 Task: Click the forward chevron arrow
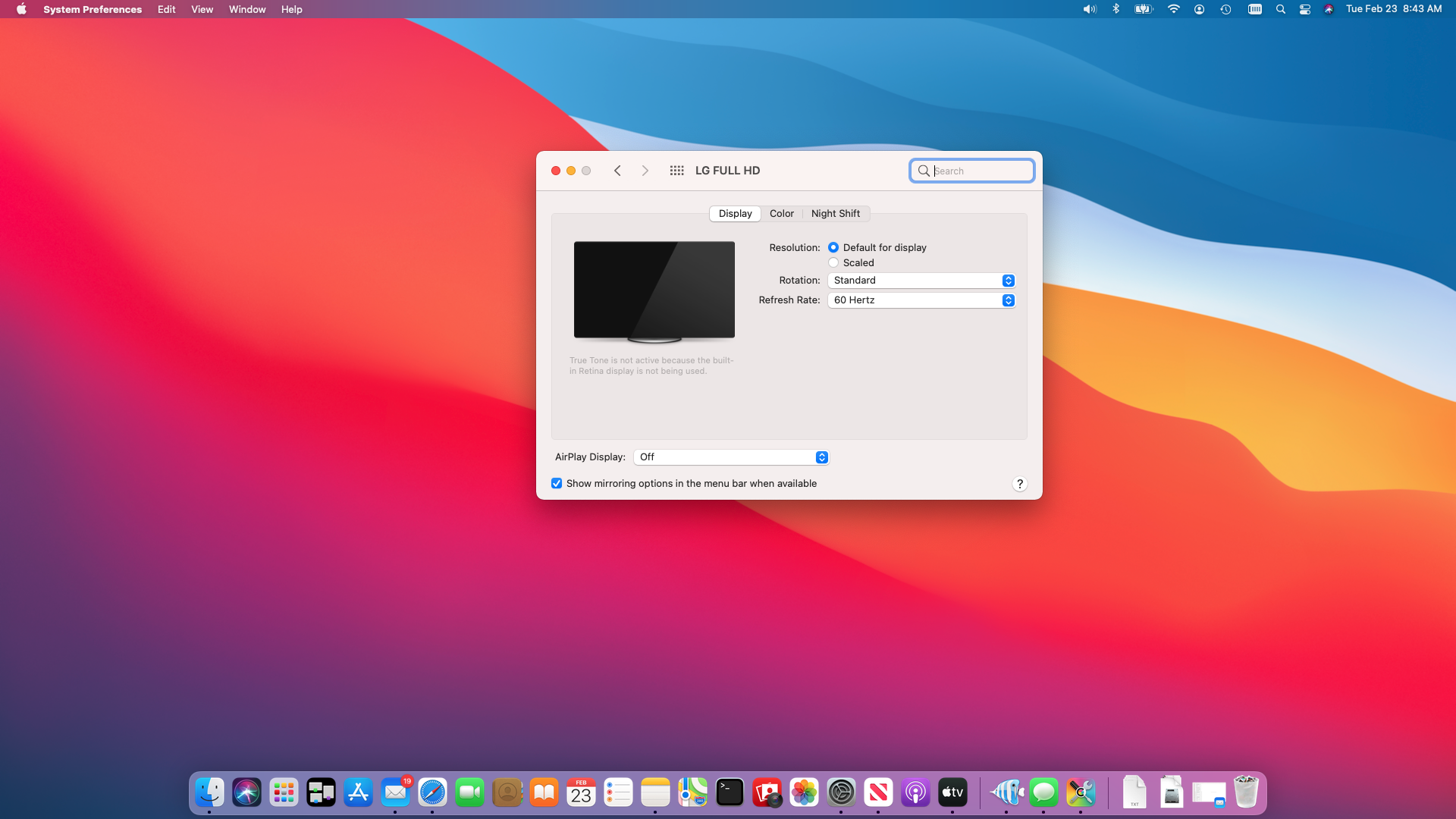pyautogui.click(x=645, y=171)
